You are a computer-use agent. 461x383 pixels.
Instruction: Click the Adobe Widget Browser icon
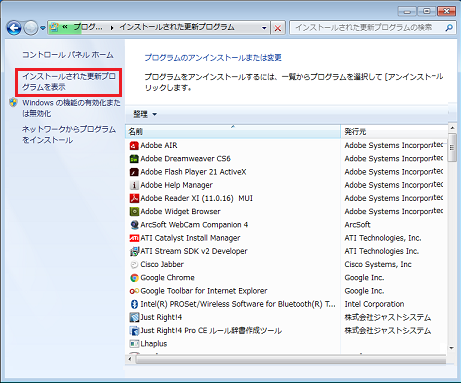click(x=134, y=212)
